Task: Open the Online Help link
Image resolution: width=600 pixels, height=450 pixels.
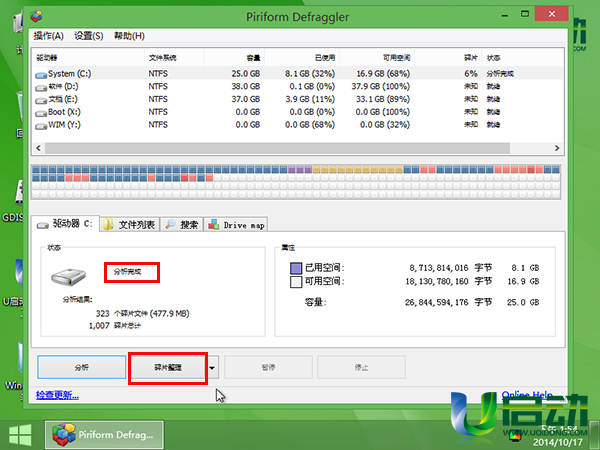Action: tap(527, 394)
